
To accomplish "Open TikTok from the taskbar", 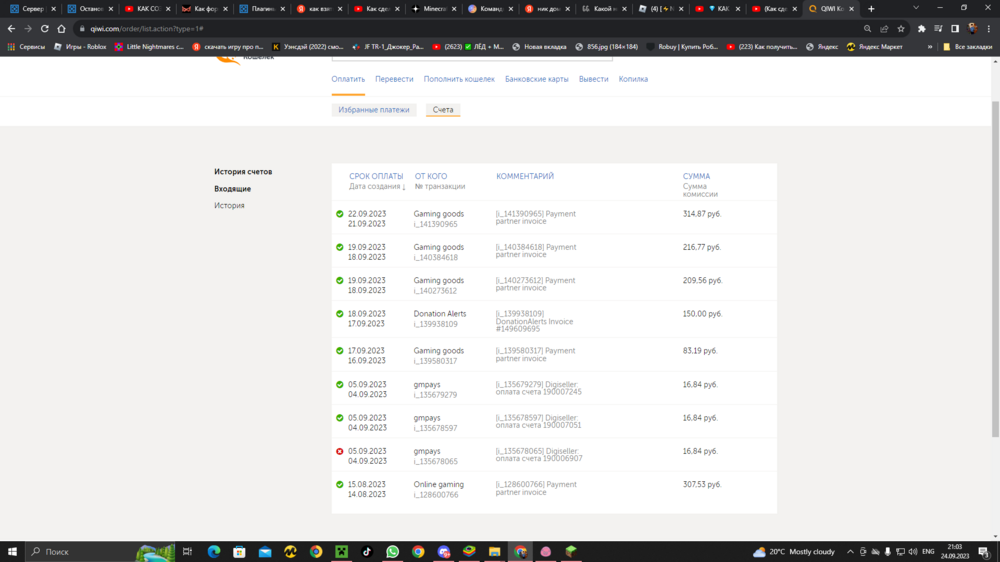I will (x=367, y=552).
